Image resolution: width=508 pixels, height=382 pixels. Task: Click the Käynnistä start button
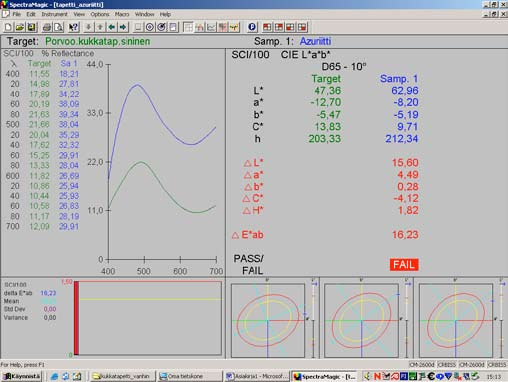point(22,376)
